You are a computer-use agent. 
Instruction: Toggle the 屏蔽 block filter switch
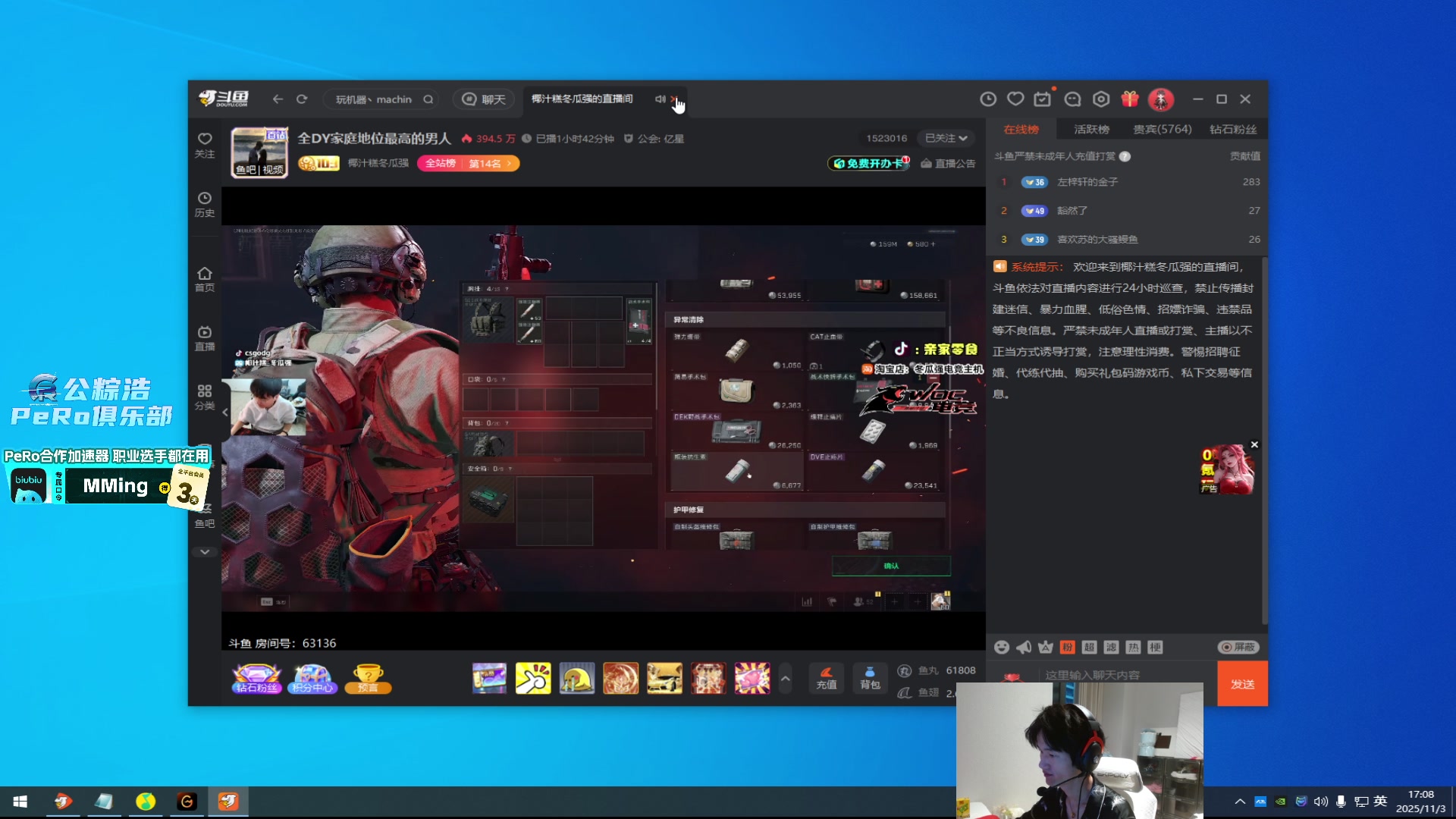click(x=1238, y=647)
